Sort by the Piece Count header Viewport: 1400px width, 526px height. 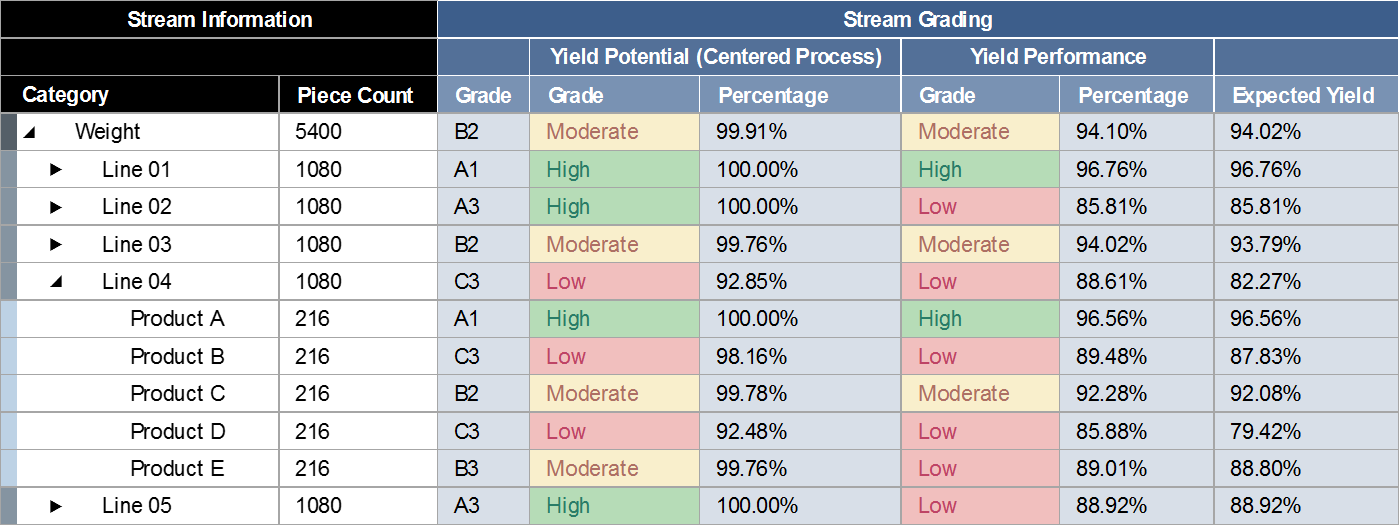tap(355, 96)
